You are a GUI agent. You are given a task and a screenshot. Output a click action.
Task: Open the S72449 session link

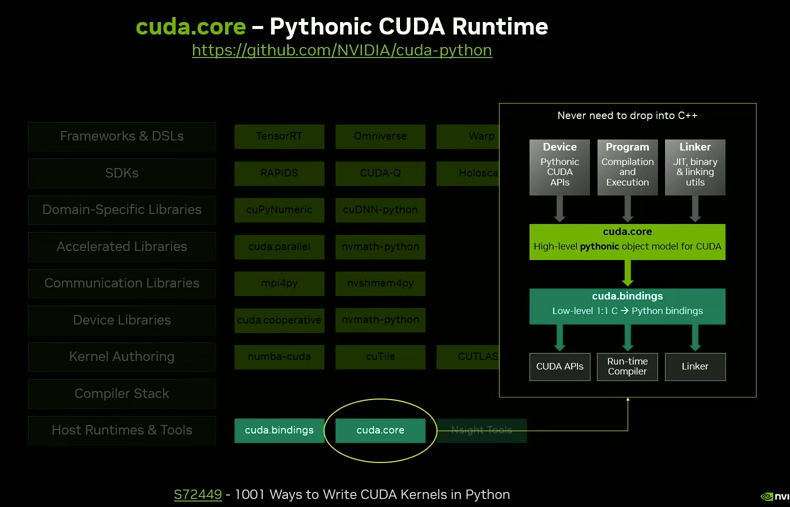coord(198,494)
